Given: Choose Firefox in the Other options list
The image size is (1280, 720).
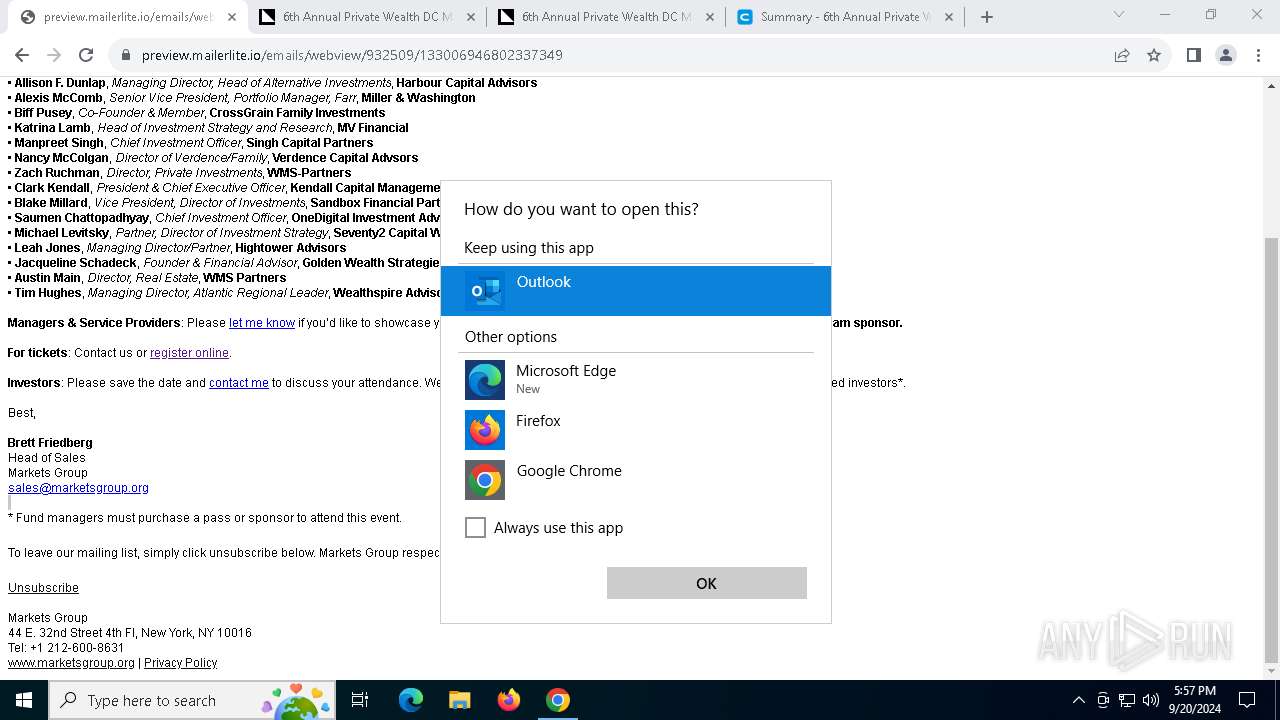Looking at the screenshot, I should (x=635, y=430).
